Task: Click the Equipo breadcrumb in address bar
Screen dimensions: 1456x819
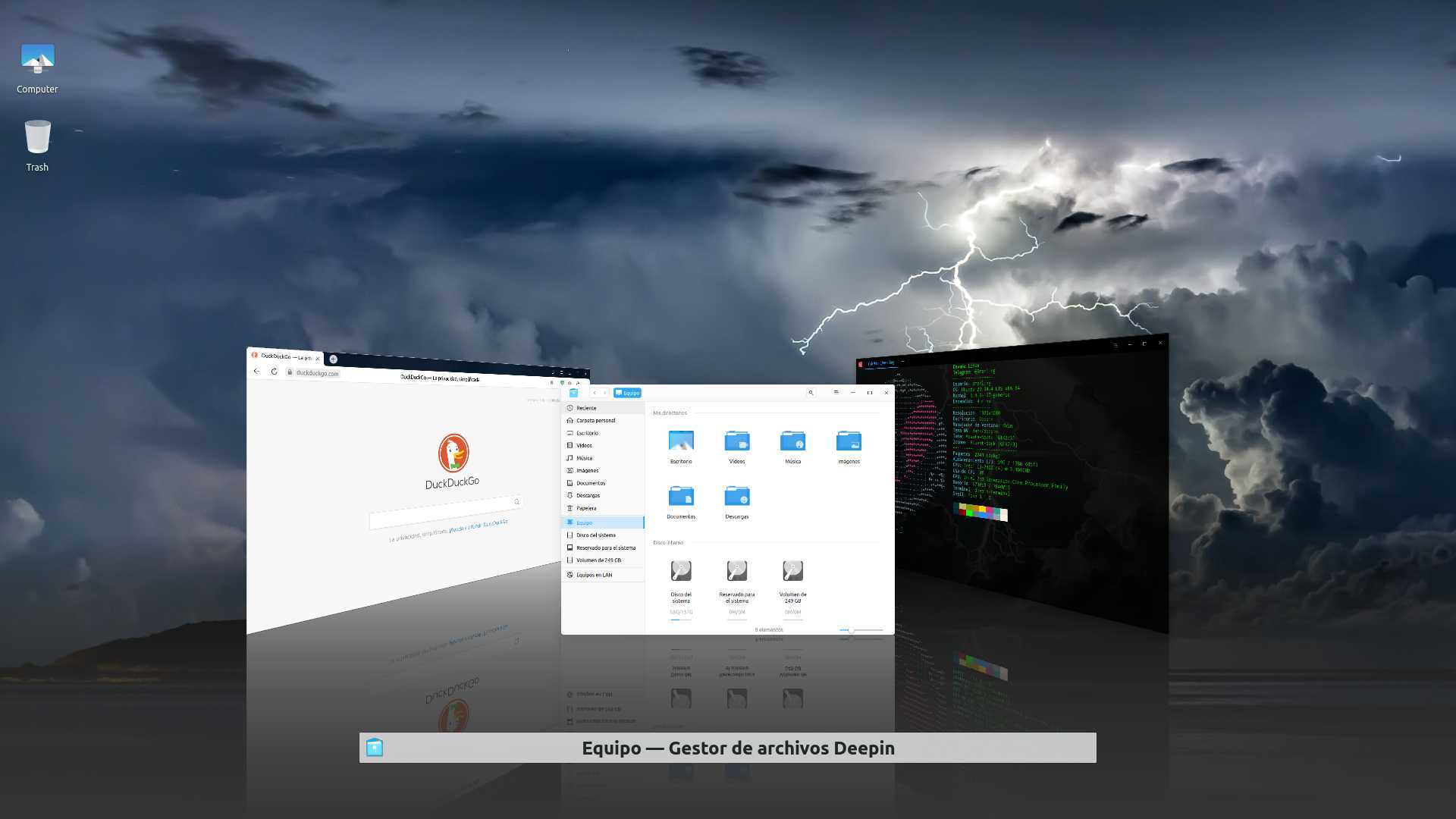Action: click(628, 393)
